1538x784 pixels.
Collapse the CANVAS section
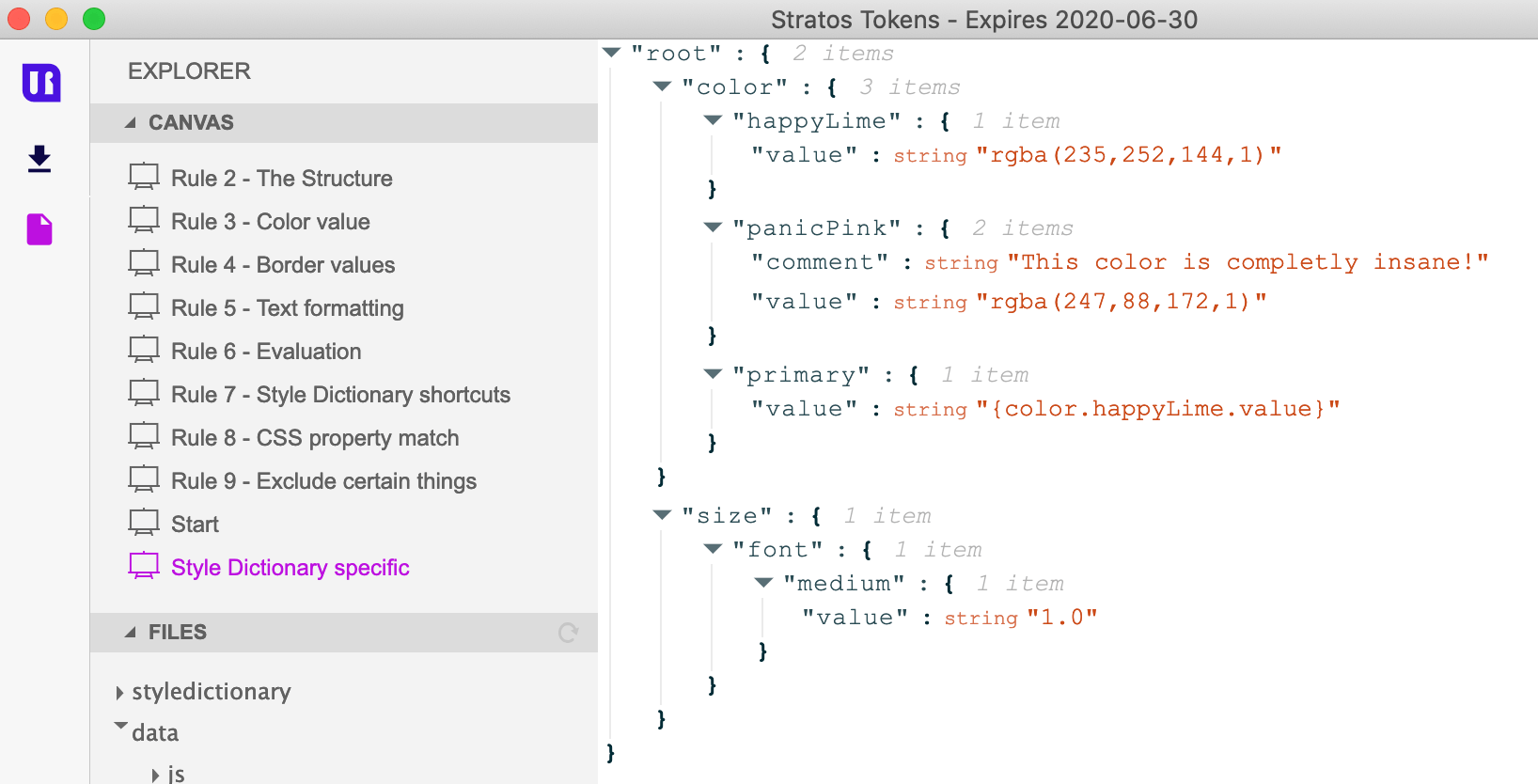click(x=130, y=123)
